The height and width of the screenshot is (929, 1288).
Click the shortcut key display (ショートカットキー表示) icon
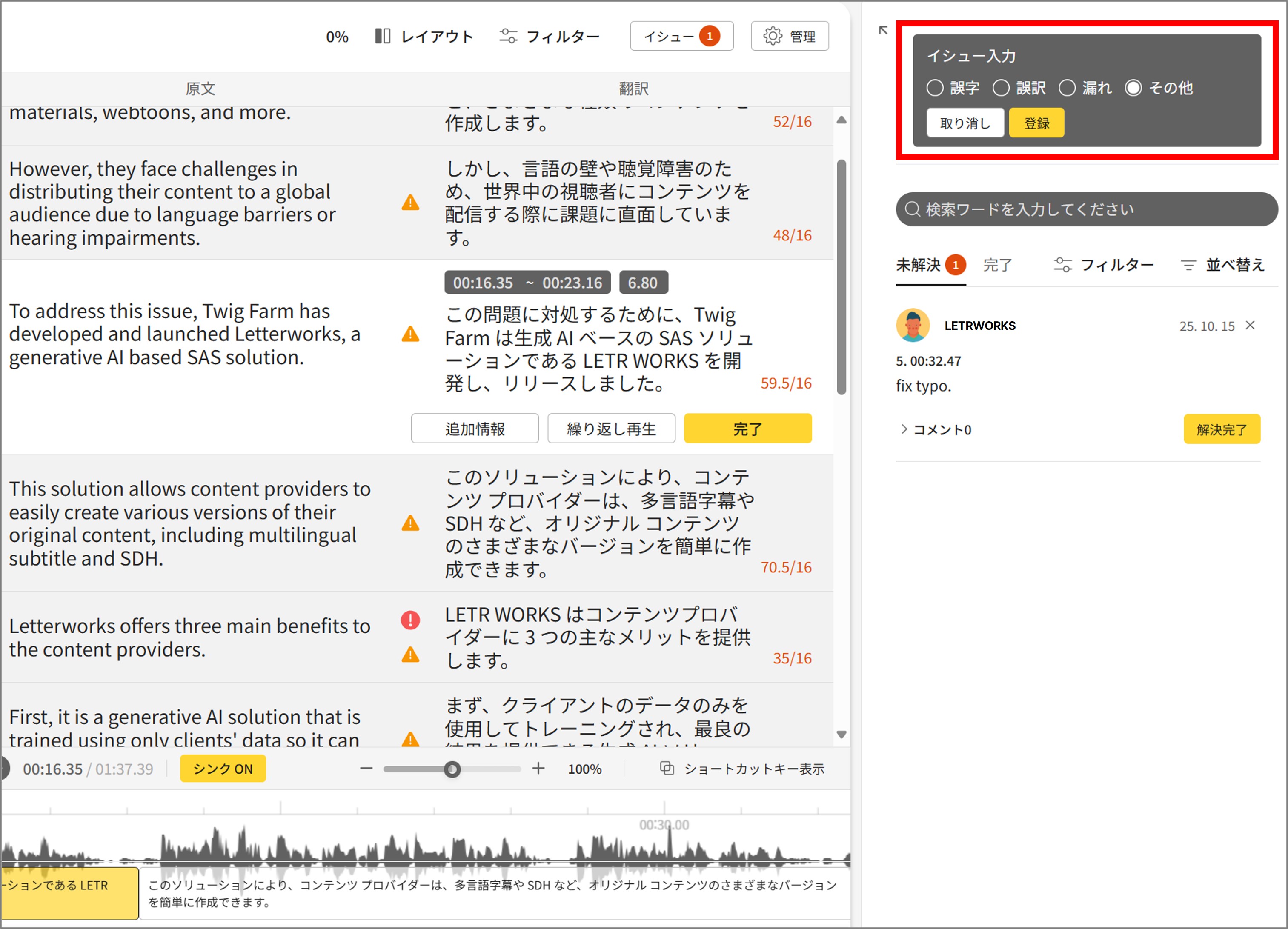[x=667, y=769]
